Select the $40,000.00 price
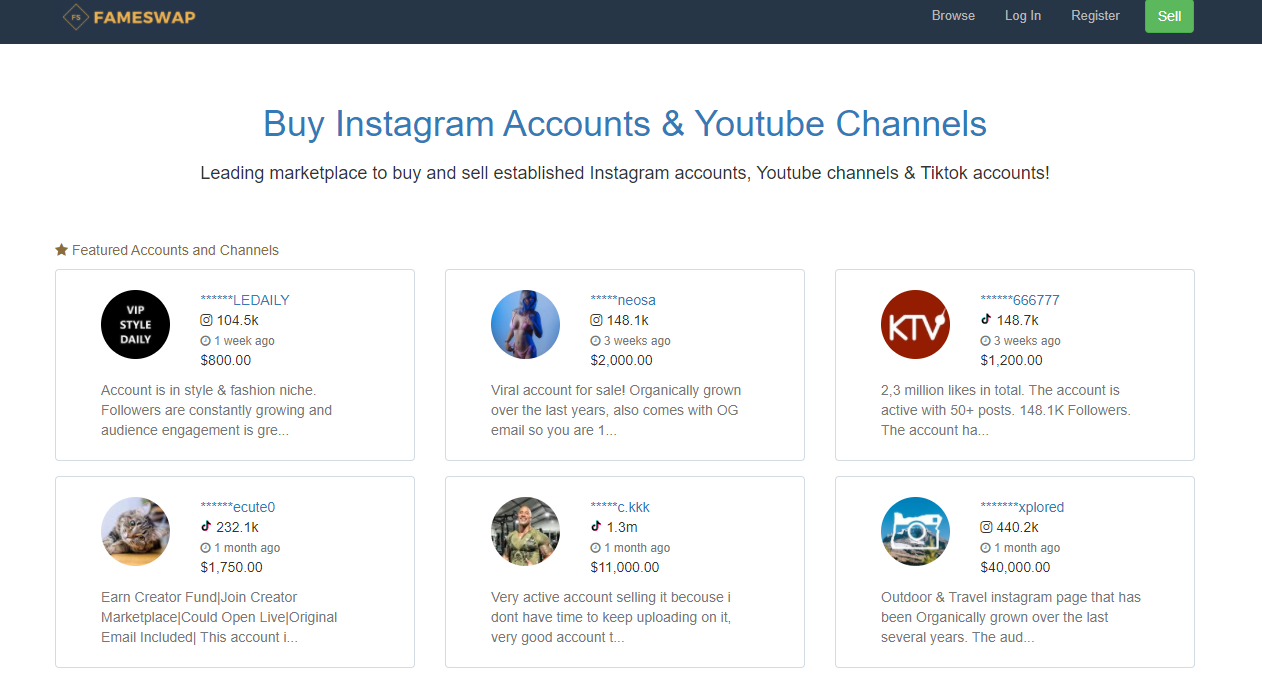Viewport: 1262px width, 678px height. tap(1015, 567)
